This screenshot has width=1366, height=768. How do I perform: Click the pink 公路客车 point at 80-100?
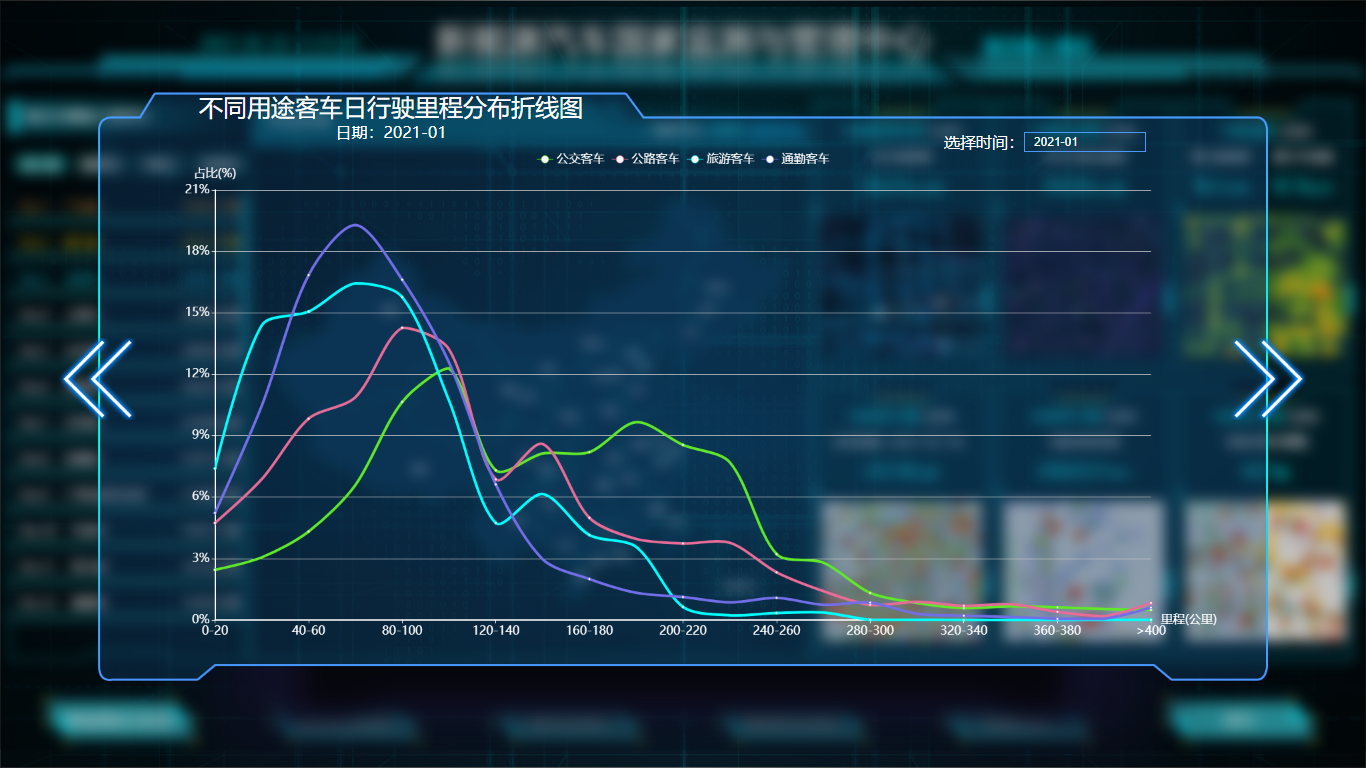[402, 328]
